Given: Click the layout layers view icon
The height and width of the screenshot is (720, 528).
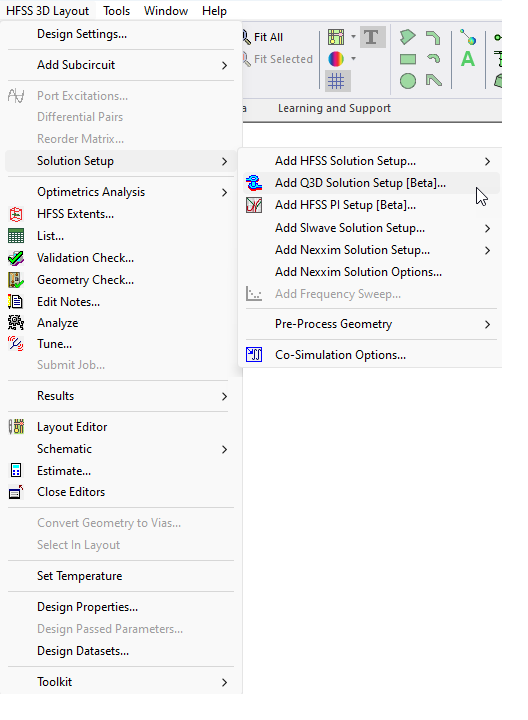Looking at the screenshot, I should point(336,37).
